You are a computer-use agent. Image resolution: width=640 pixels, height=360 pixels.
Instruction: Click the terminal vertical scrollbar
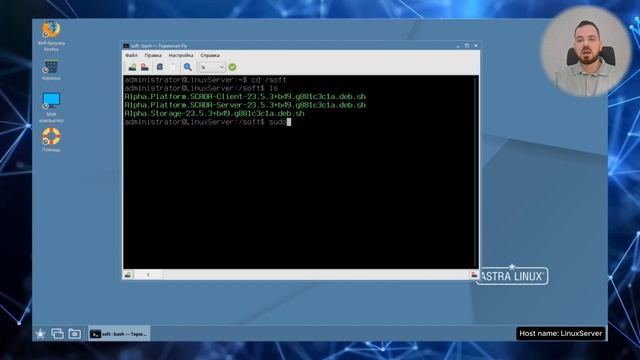(476, 171)
